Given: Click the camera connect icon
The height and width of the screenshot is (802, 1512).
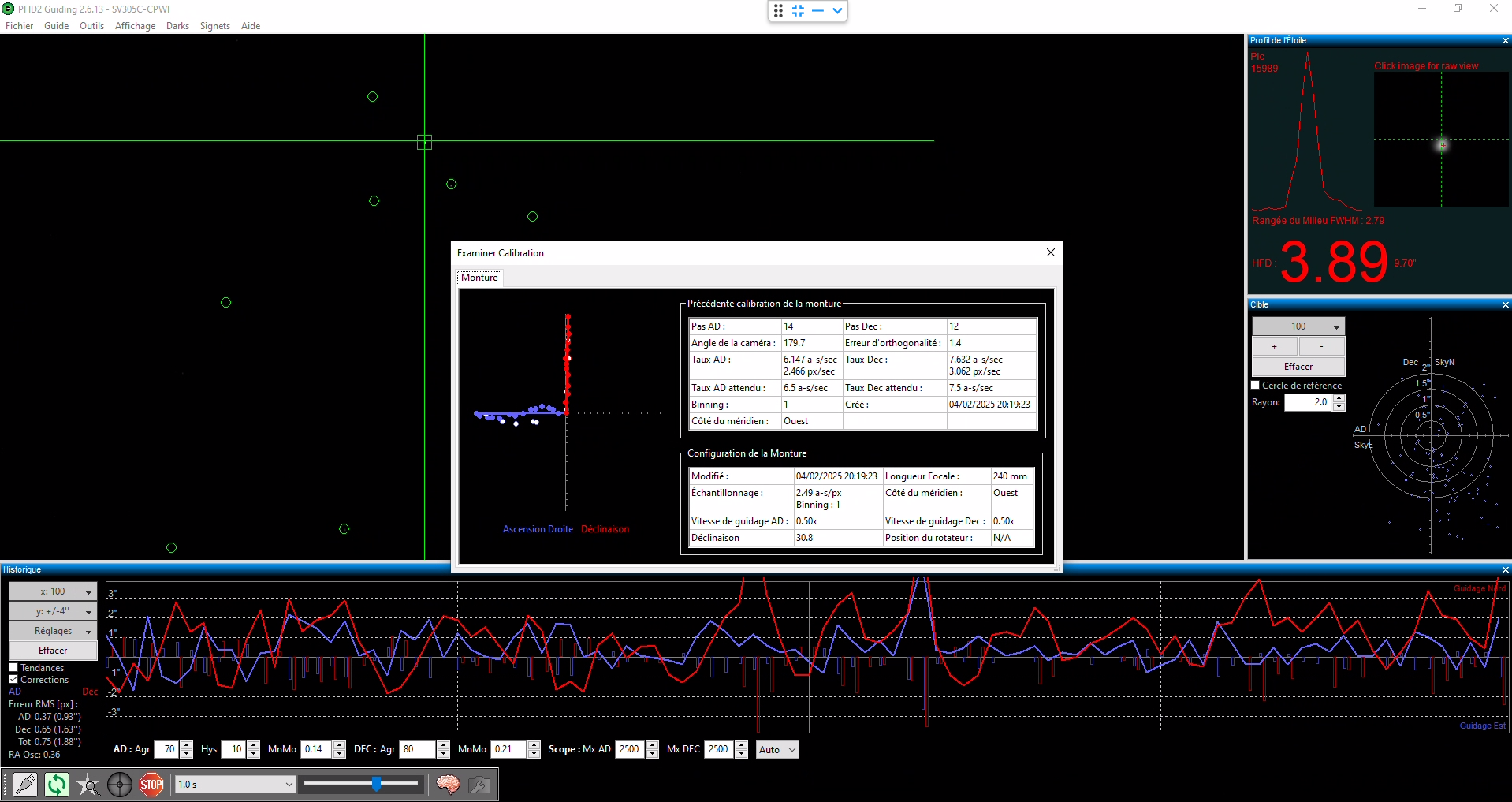Looking at the screenshot, I should point(25,785).
